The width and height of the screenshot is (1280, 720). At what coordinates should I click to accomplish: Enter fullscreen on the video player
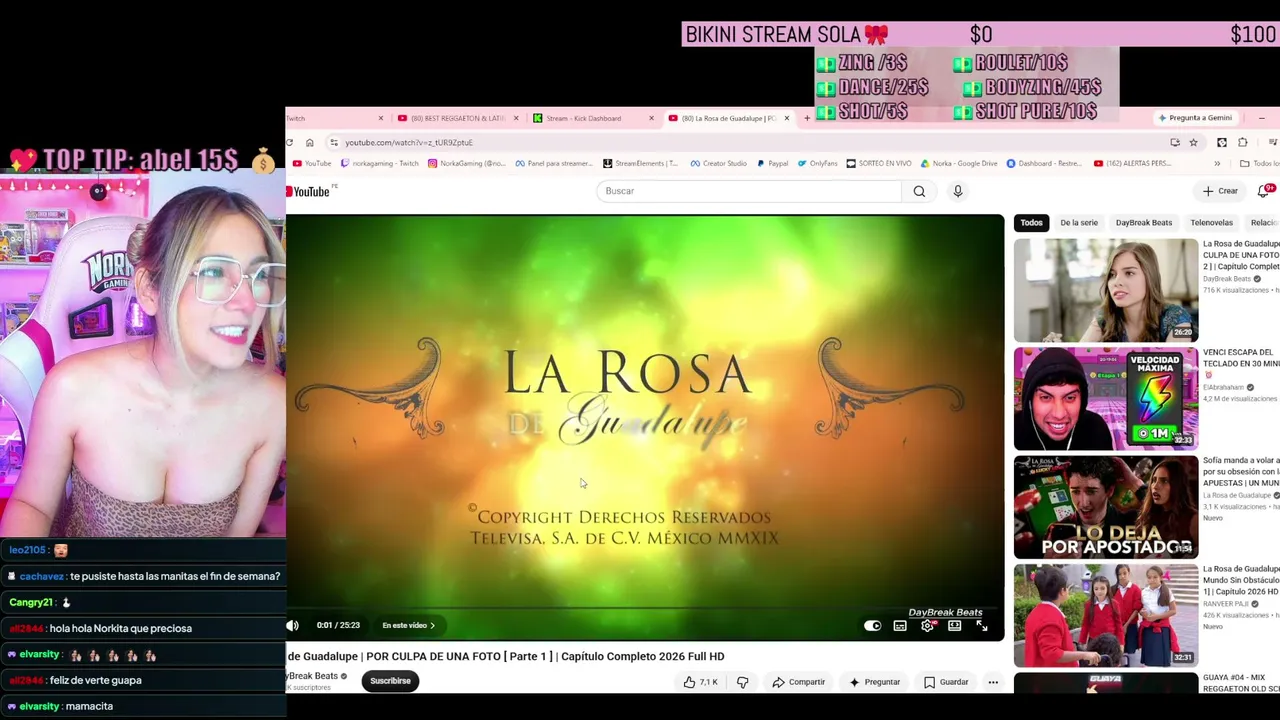coord(982,626)
